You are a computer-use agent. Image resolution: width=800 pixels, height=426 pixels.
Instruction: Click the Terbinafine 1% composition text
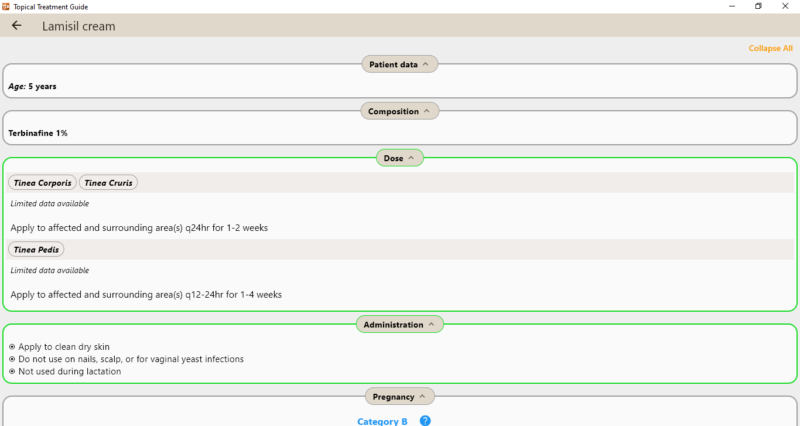38,133
